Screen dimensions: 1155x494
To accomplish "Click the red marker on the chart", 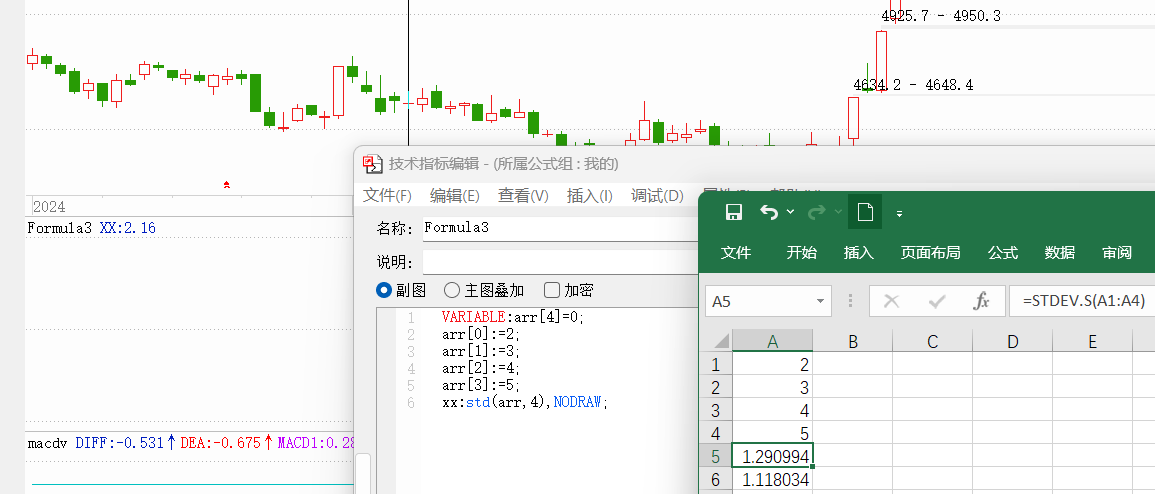I will click(x=227, y=184).
